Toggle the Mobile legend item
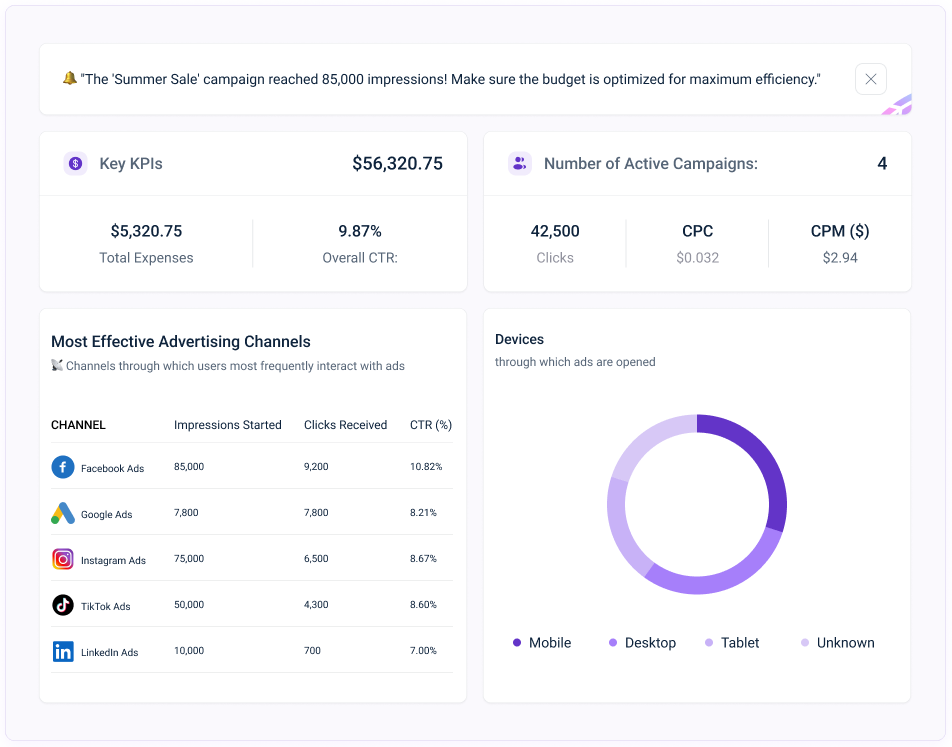Viewport: 952px width, 747px height. (x=541, y=643)
